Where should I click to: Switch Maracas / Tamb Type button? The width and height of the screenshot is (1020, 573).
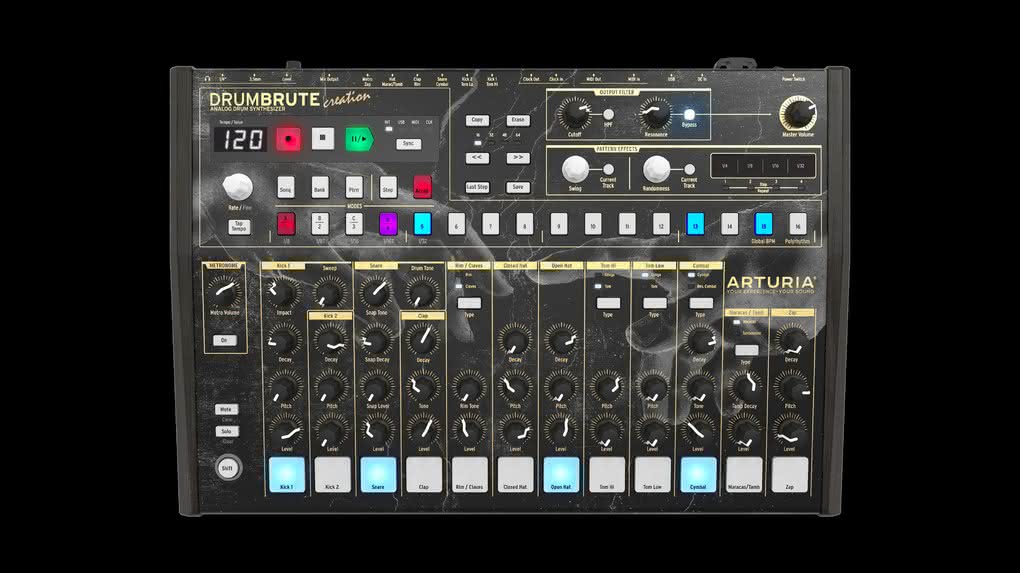point(746,350)
